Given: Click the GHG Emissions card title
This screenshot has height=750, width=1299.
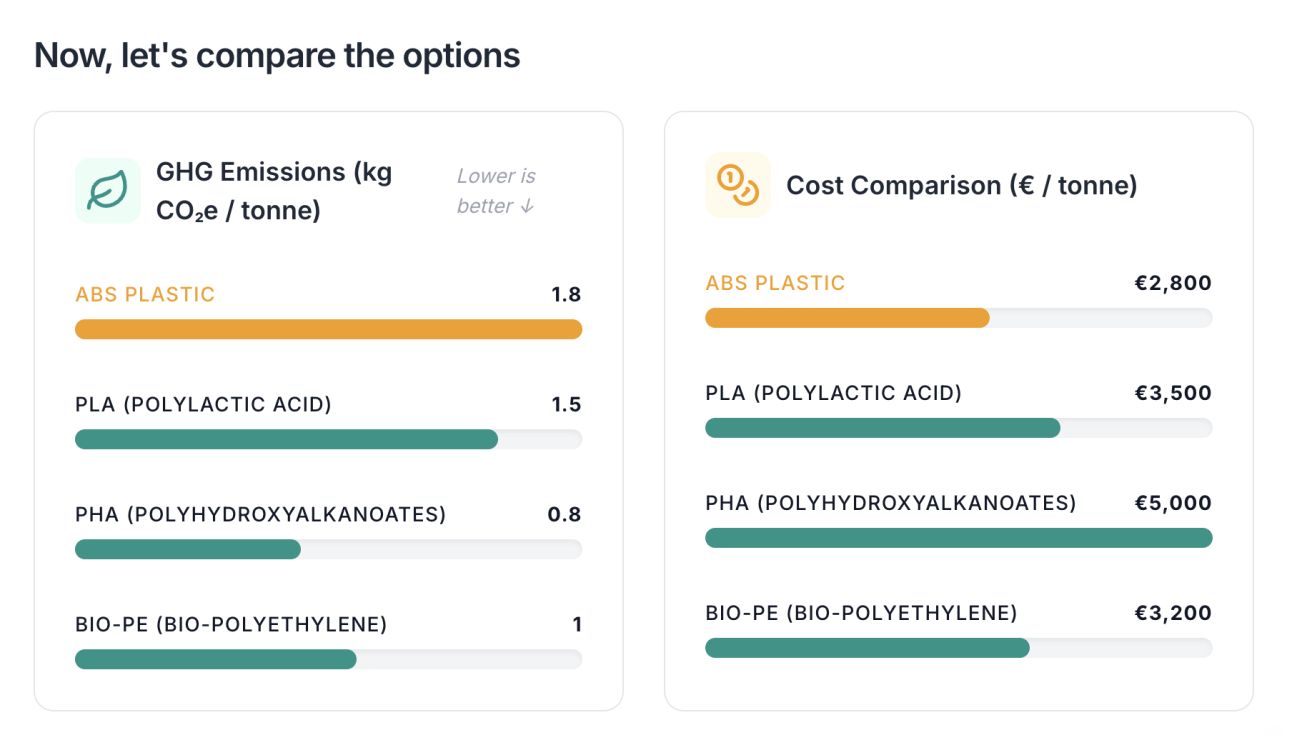Looking at the screenshot, I should click(274, 191).
